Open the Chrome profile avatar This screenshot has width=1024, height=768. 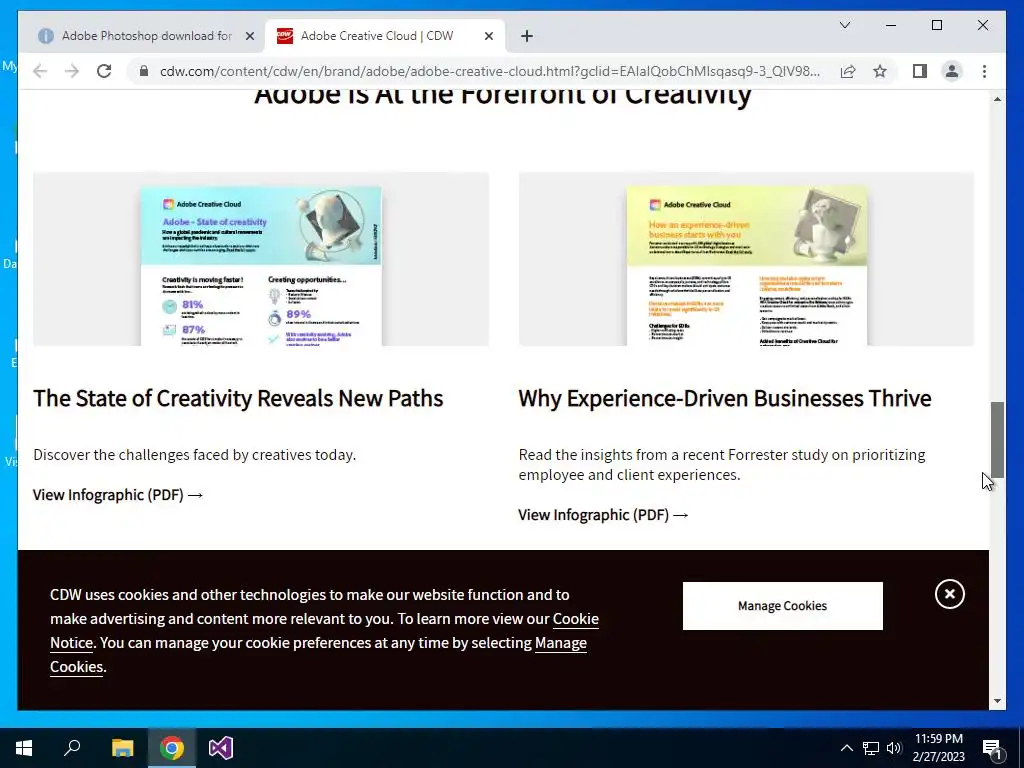952,71
